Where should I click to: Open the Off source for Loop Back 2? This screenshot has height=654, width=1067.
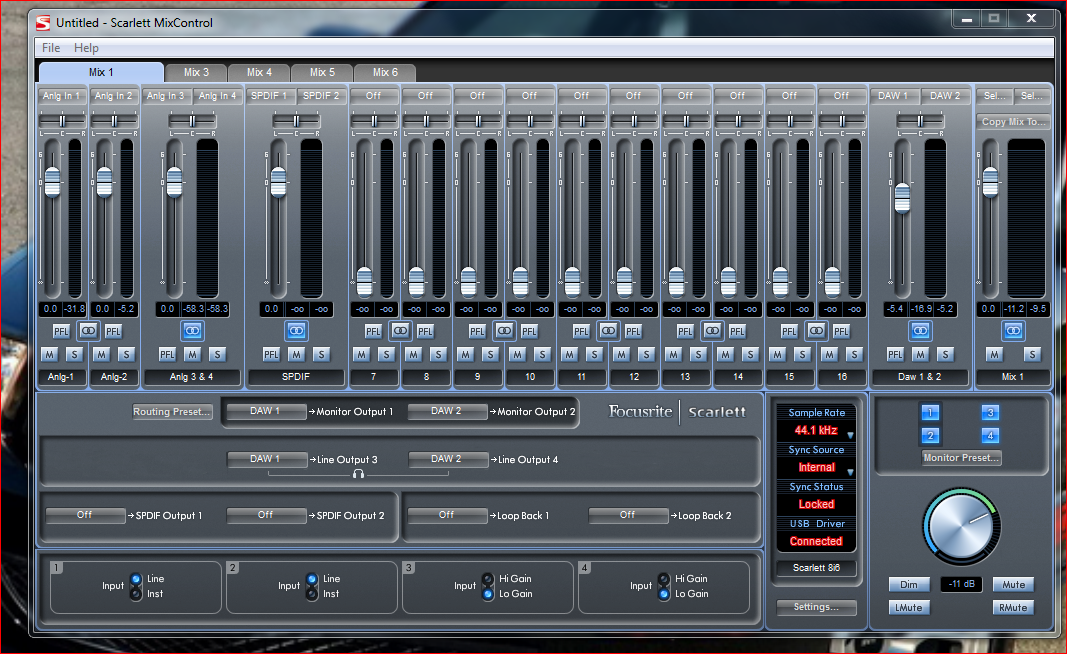click(627, 515)
